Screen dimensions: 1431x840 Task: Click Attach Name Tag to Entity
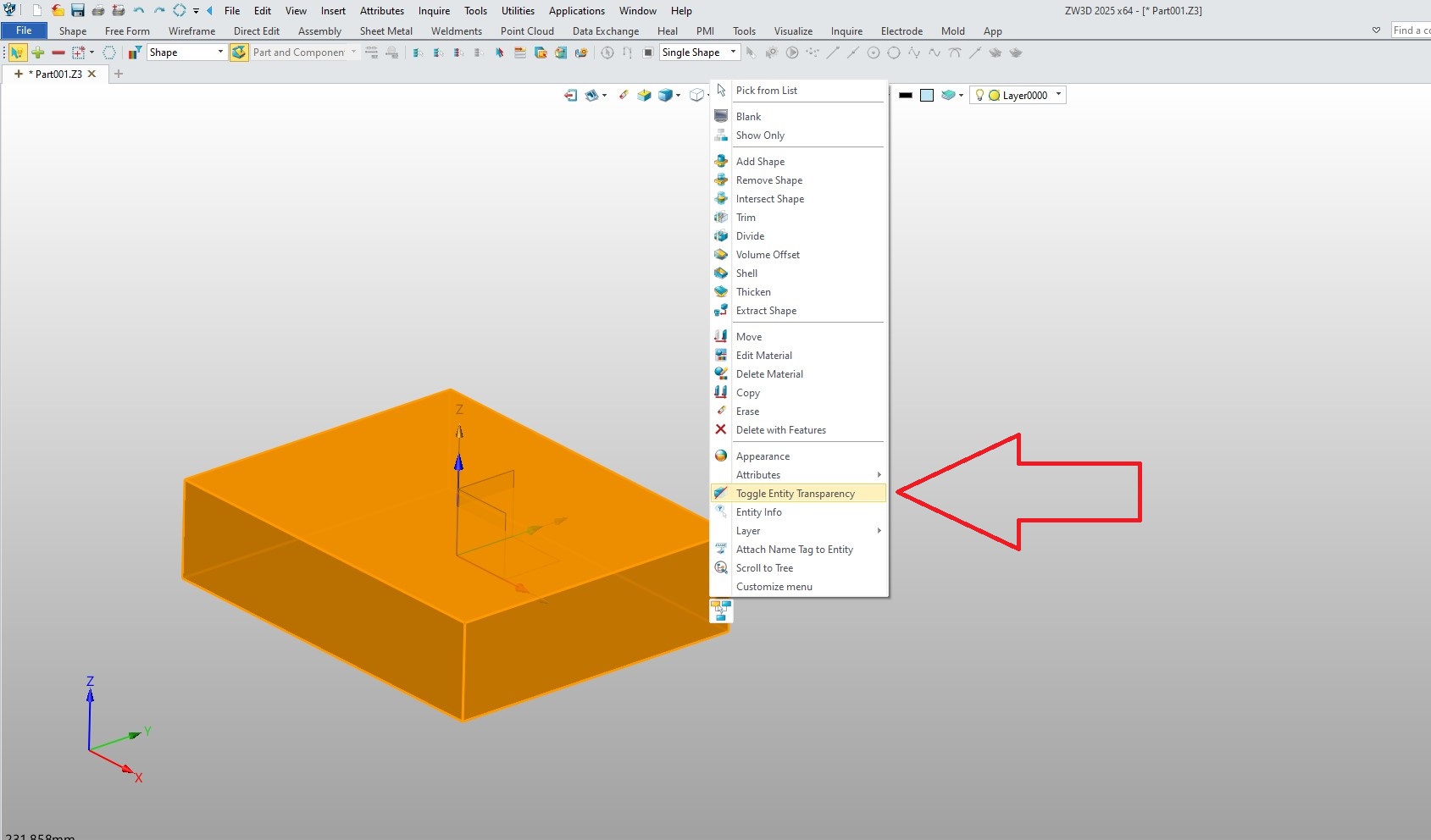click(799, 549)
